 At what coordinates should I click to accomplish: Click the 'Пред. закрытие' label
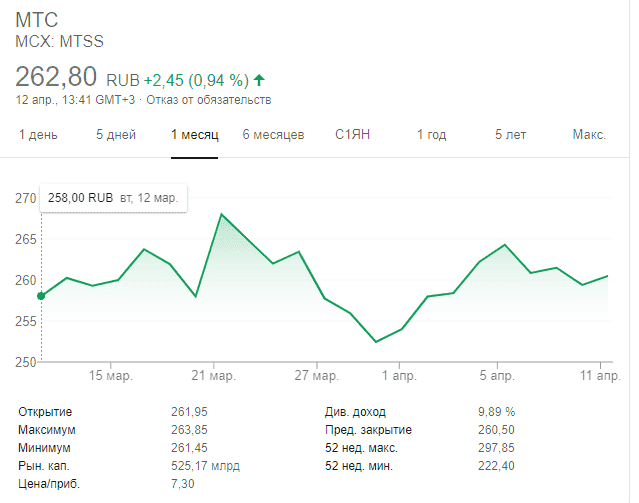pyautogui.click(x=368, y=430)
